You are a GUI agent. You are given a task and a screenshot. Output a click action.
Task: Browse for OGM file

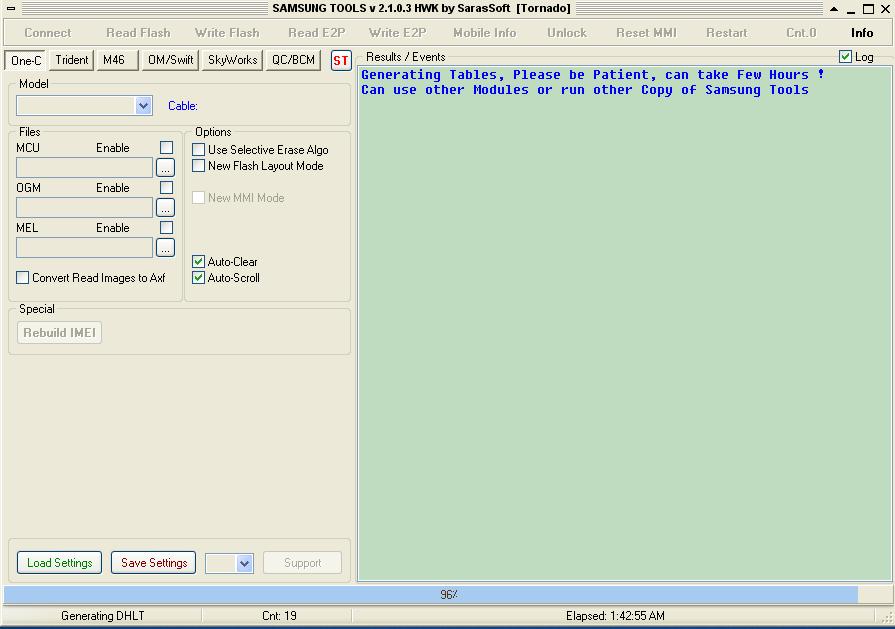(x=166, y=208)
